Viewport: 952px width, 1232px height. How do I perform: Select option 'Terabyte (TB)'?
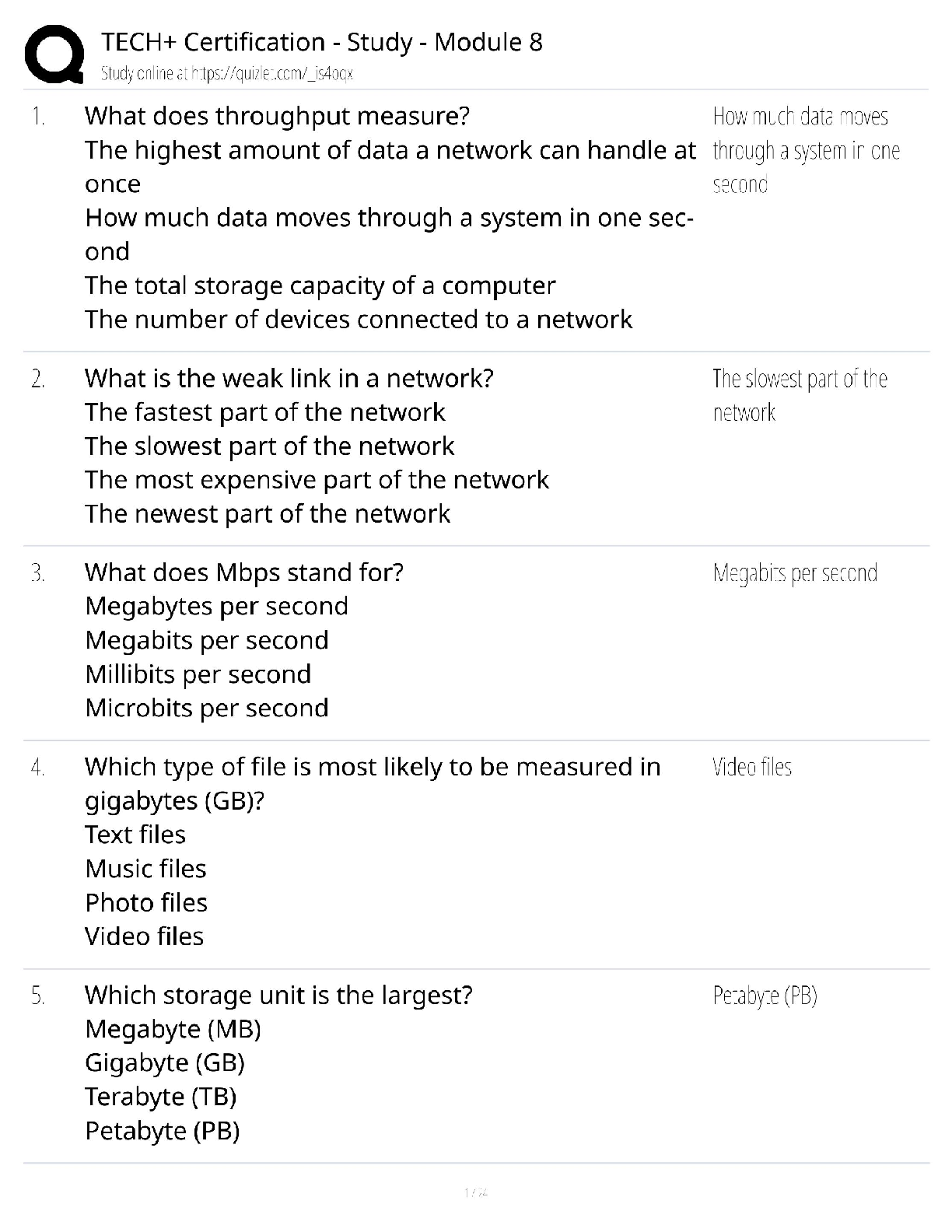point(161,1097)
